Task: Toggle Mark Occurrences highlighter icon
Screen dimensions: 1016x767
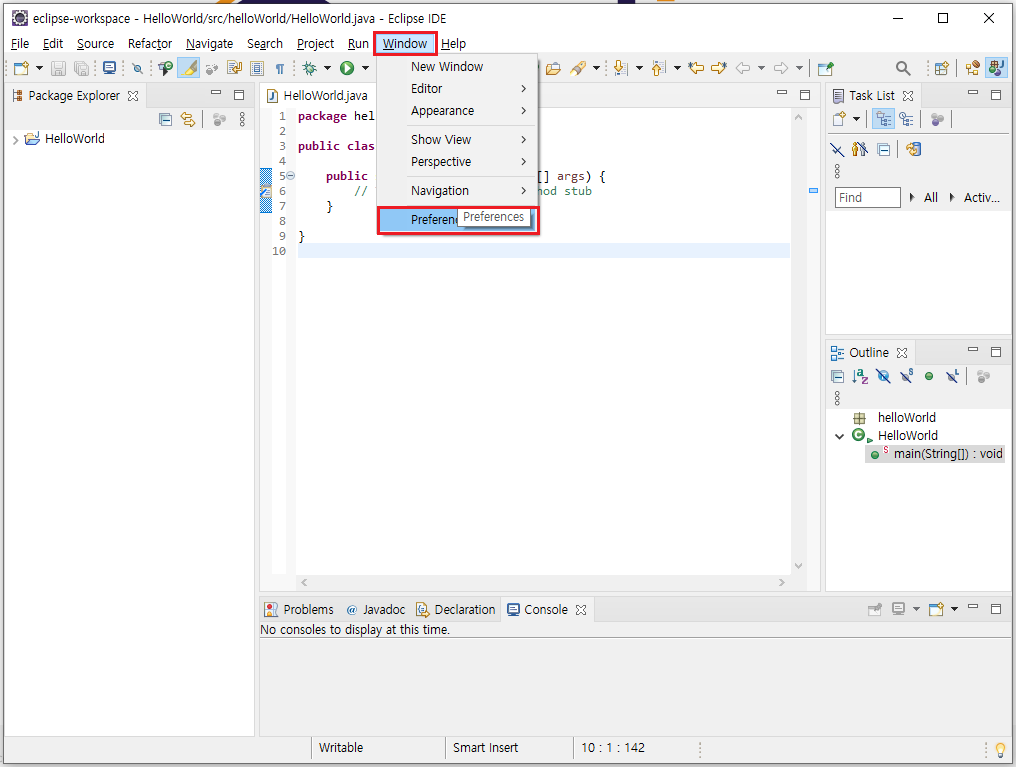Action: (x=189, y=68)
